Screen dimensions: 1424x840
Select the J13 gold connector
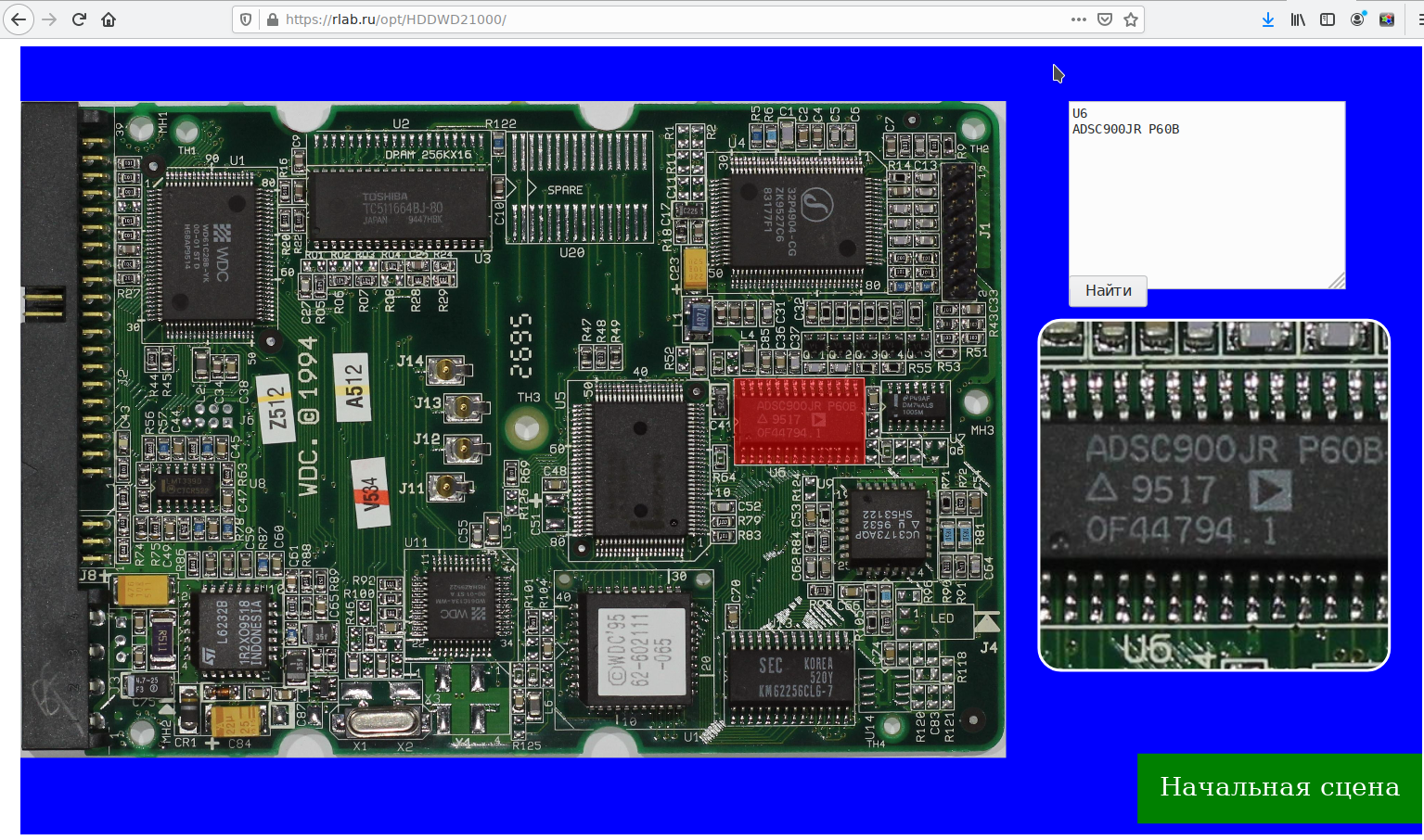463,407
